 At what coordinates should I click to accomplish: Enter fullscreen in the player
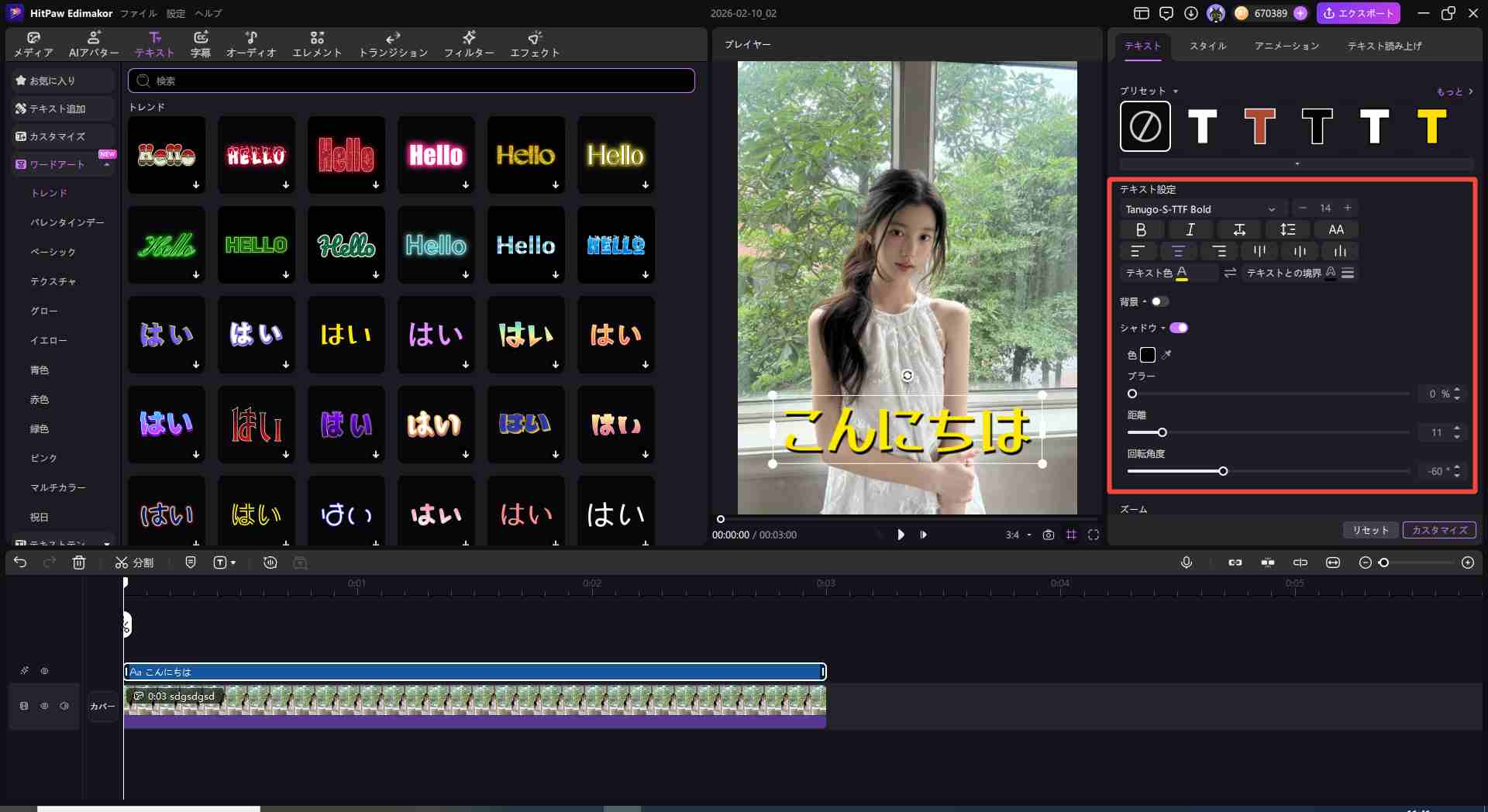tap(1094, 535)
